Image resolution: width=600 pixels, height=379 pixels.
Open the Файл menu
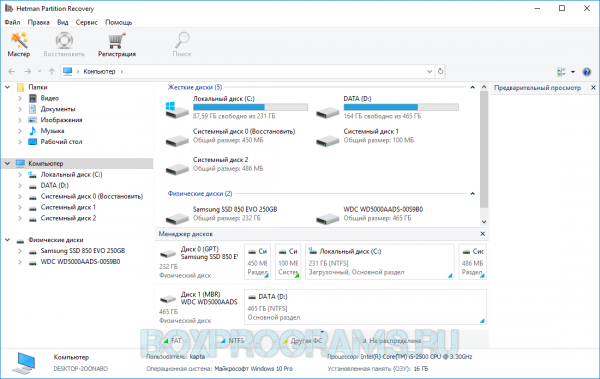(x=12, y=22)
